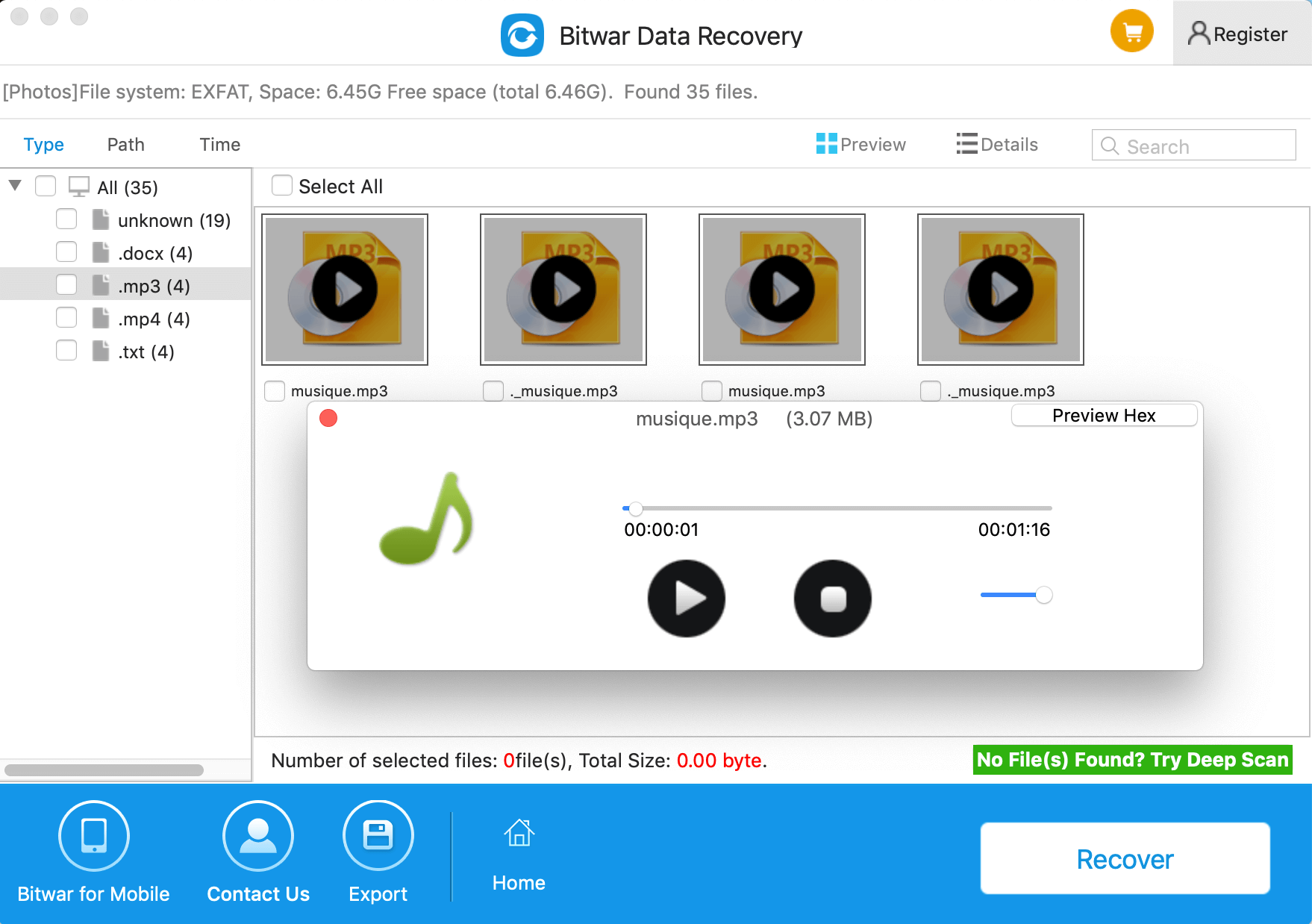
Task: Switch to Preview grid view
Action: point(860,144)
